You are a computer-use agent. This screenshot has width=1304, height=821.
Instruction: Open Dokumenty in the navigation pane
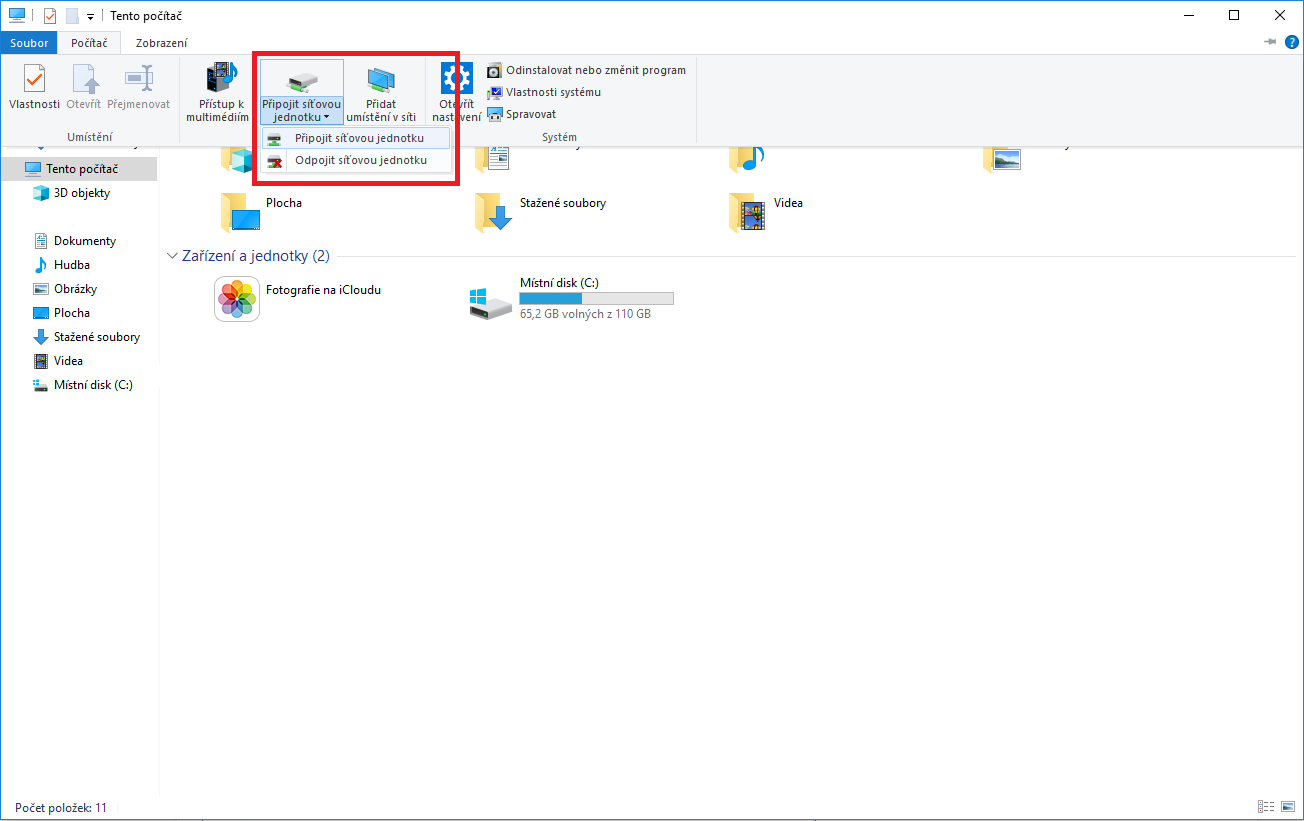(85, 241)
